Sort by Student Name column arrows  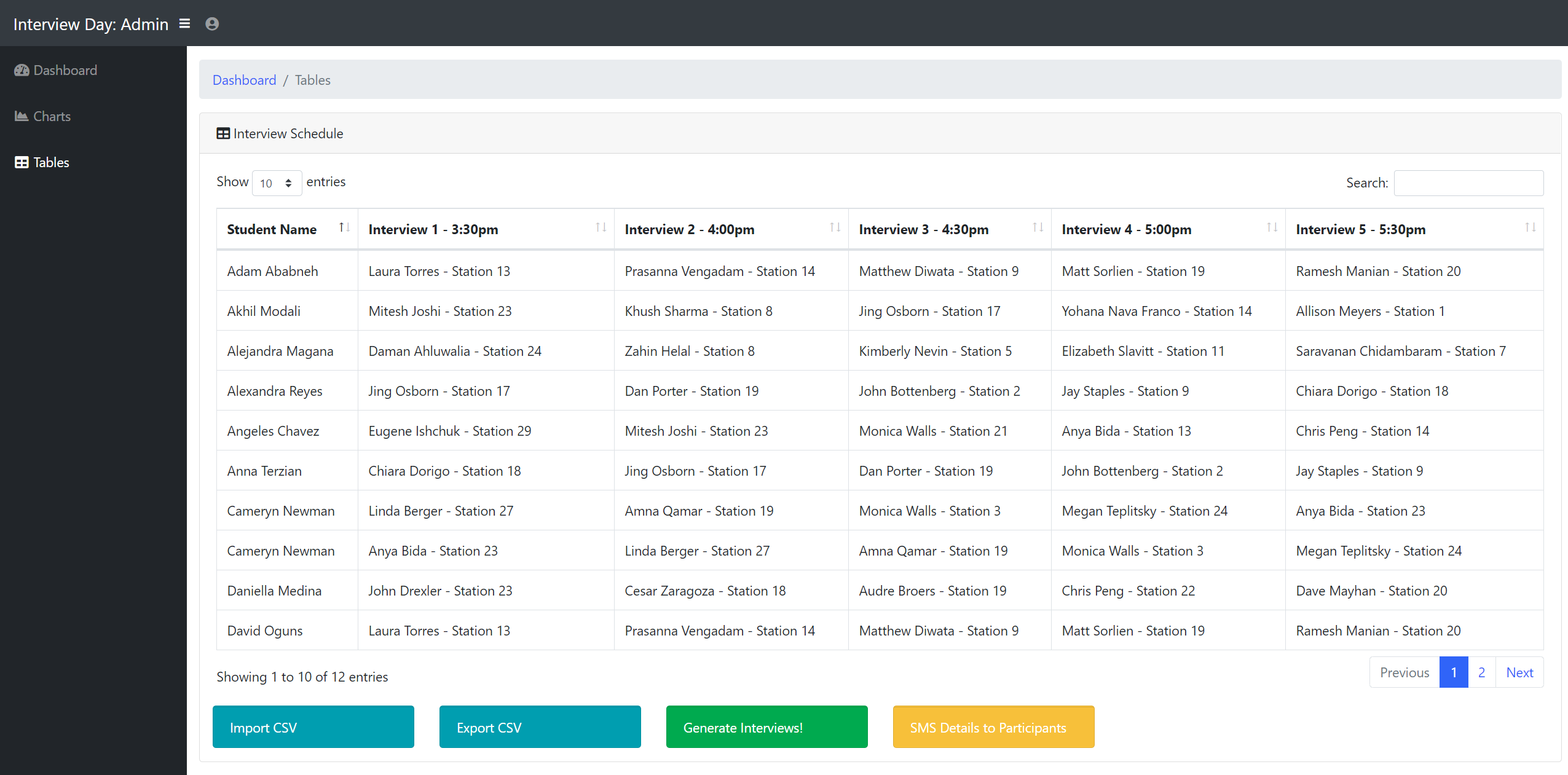click(x=344, y=228)
